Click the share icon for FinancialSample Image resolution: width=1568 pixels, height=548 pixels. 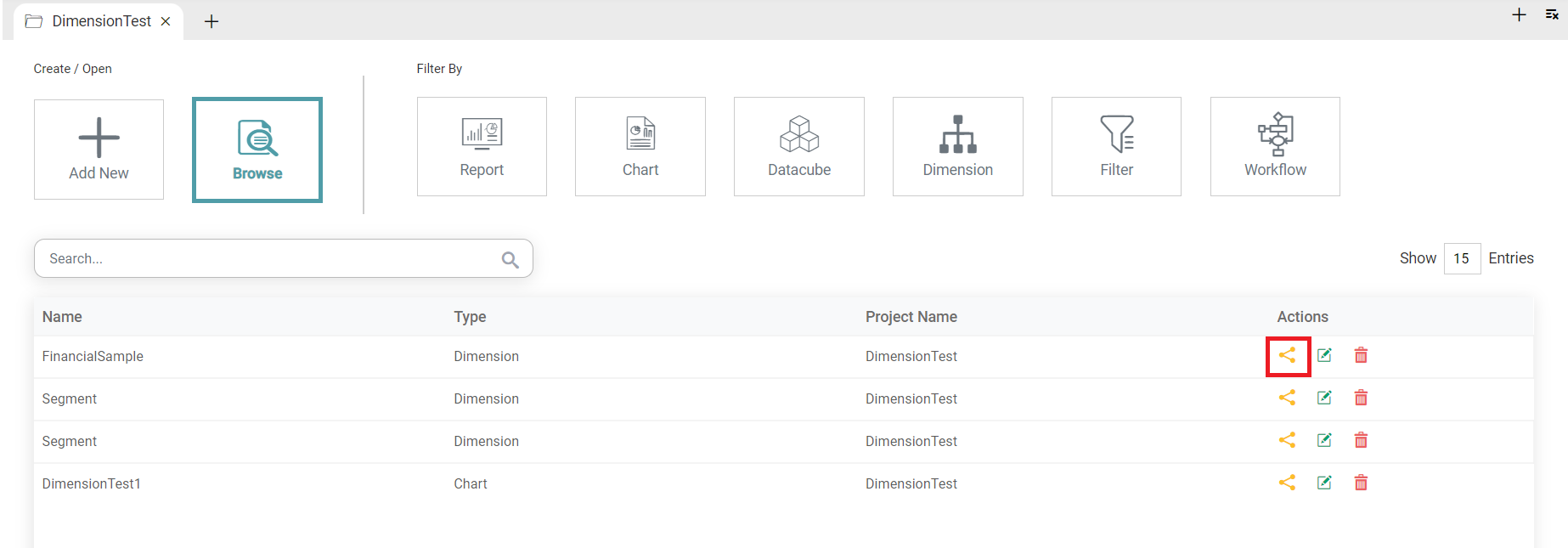click(x=1287, y=355)
